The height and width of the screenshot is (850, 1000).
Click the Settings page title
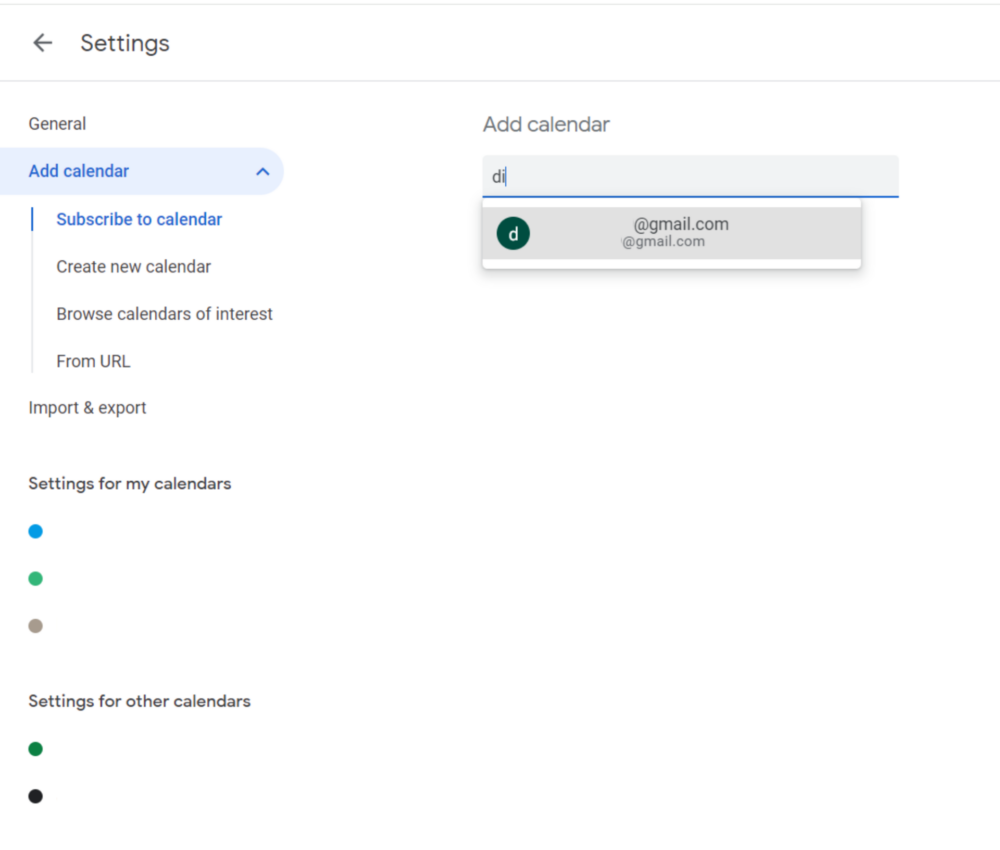[x=125, y=43]
